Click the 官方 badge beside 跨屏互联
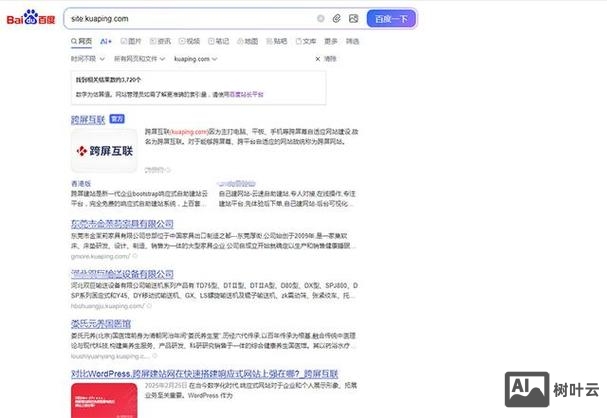607x418 pixels. [117, 119]
